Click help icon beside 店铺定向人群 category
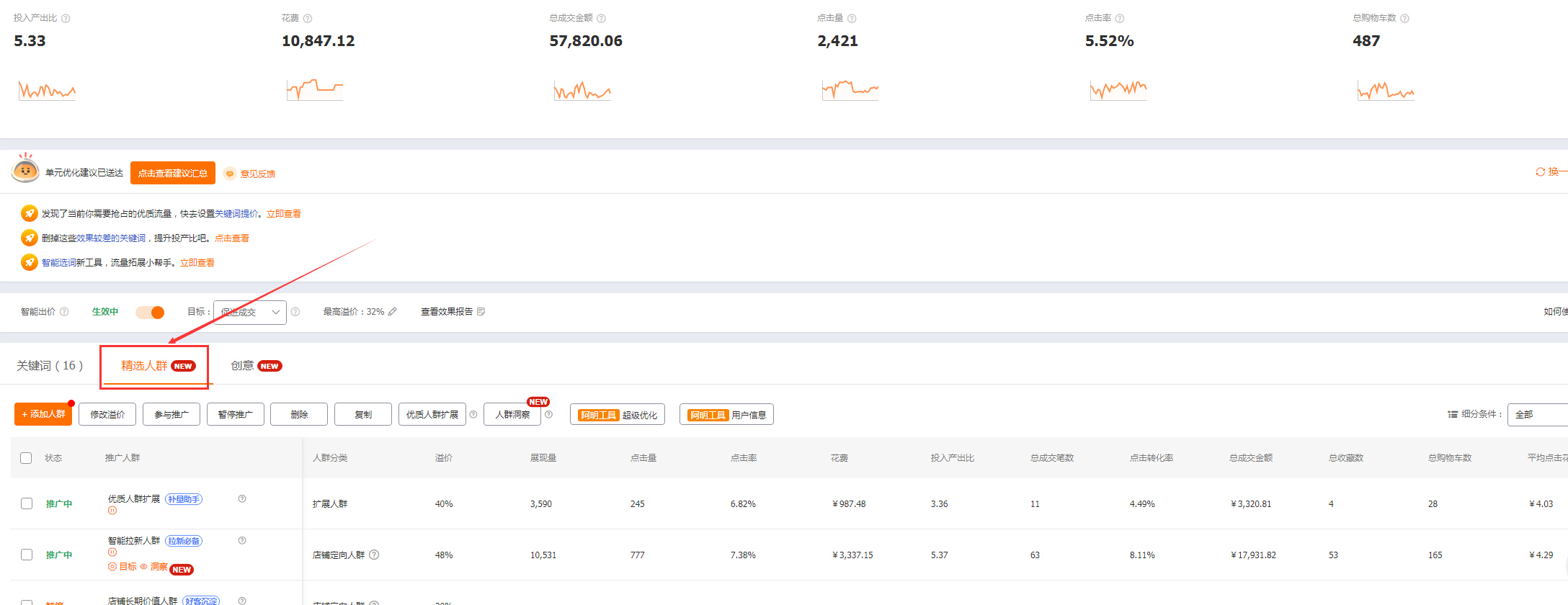 pos(374,555)
